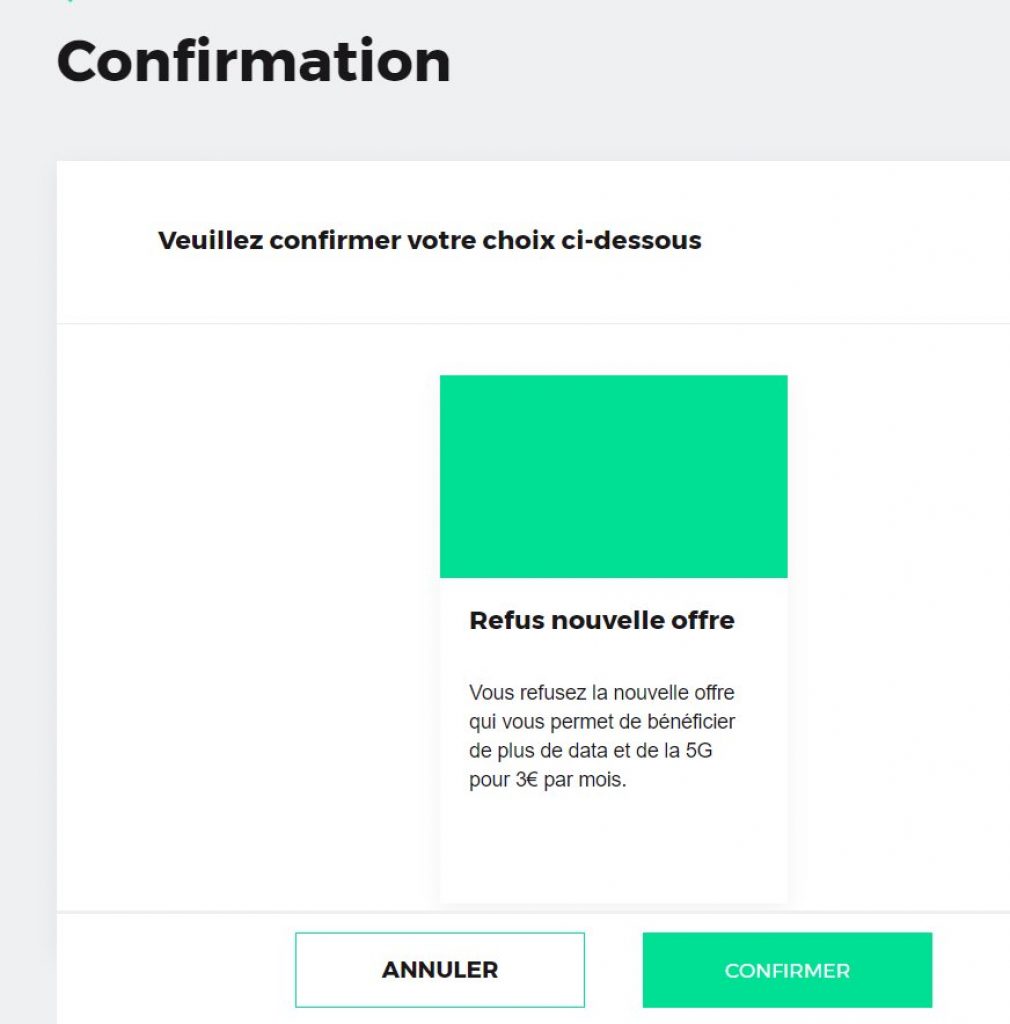Click the "5G" mention in the card description
1010x1024 pixels.
[699, 751]
